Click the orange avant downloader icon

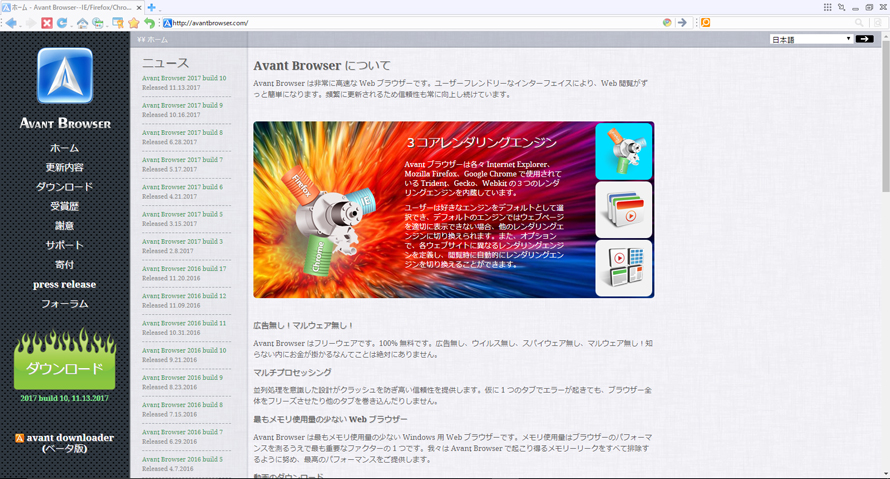point(19,438)
